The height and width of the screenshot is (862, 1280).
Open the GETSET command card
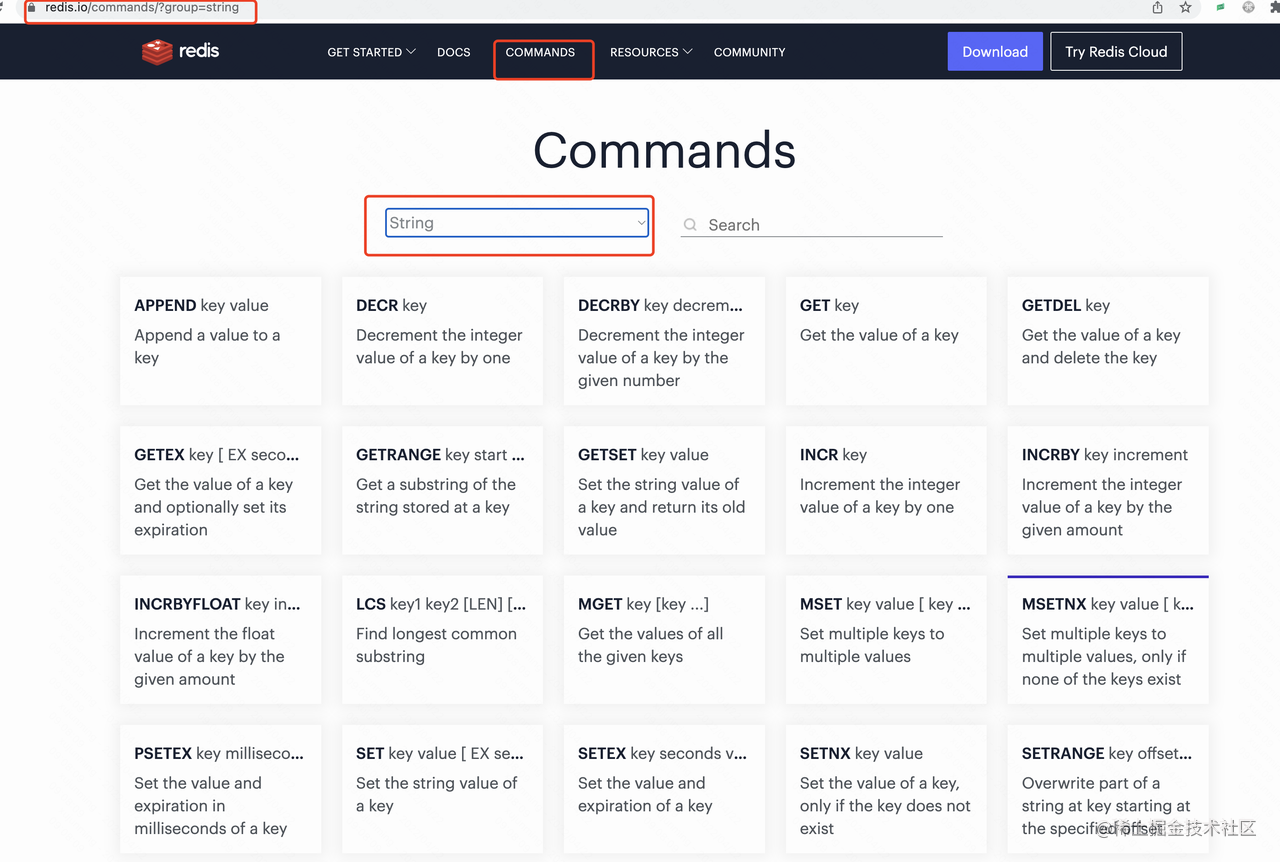click(x=664, y=490)
